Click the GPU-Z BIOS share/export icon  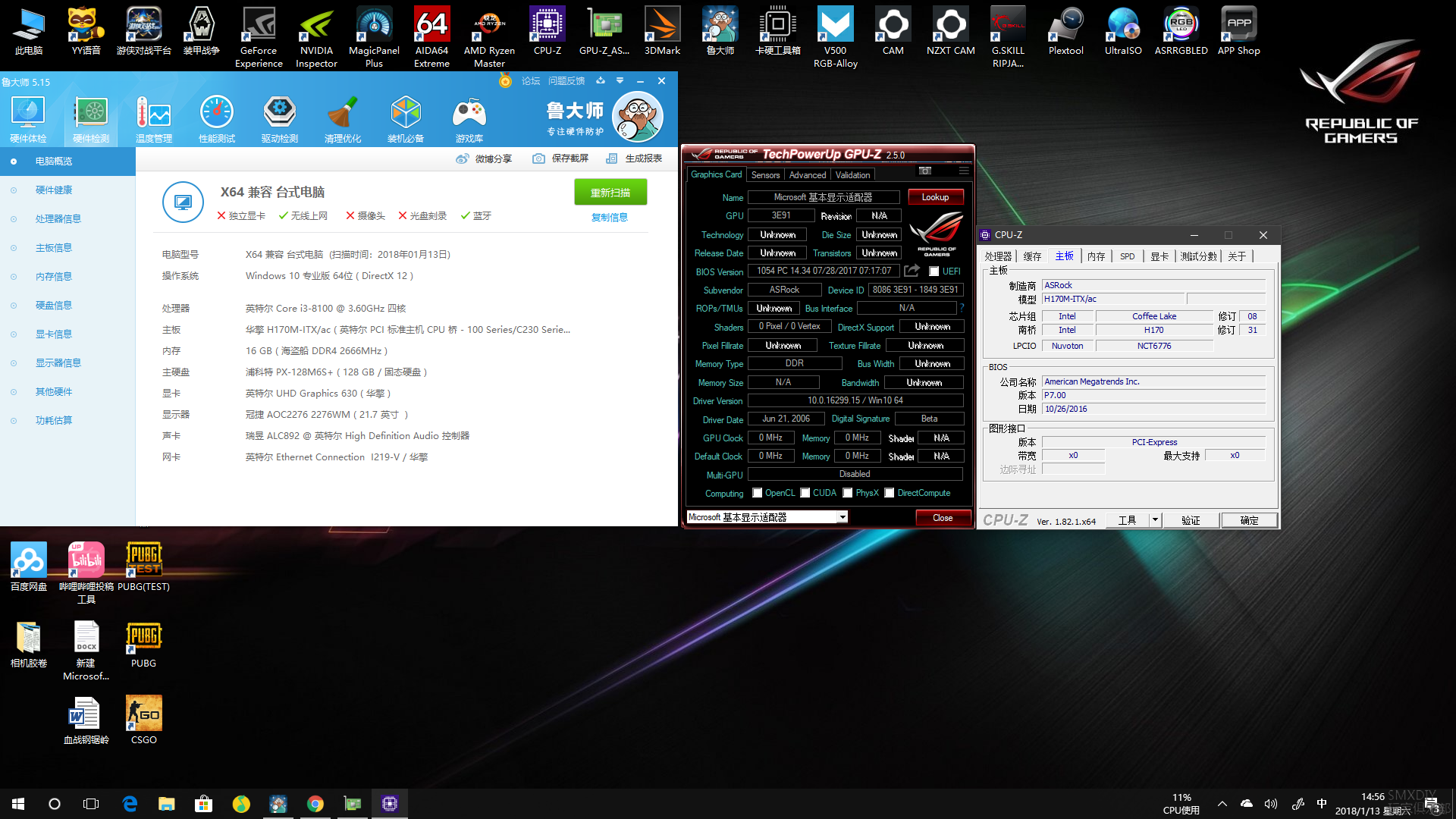pyautogui.click(x=912, y=271)
